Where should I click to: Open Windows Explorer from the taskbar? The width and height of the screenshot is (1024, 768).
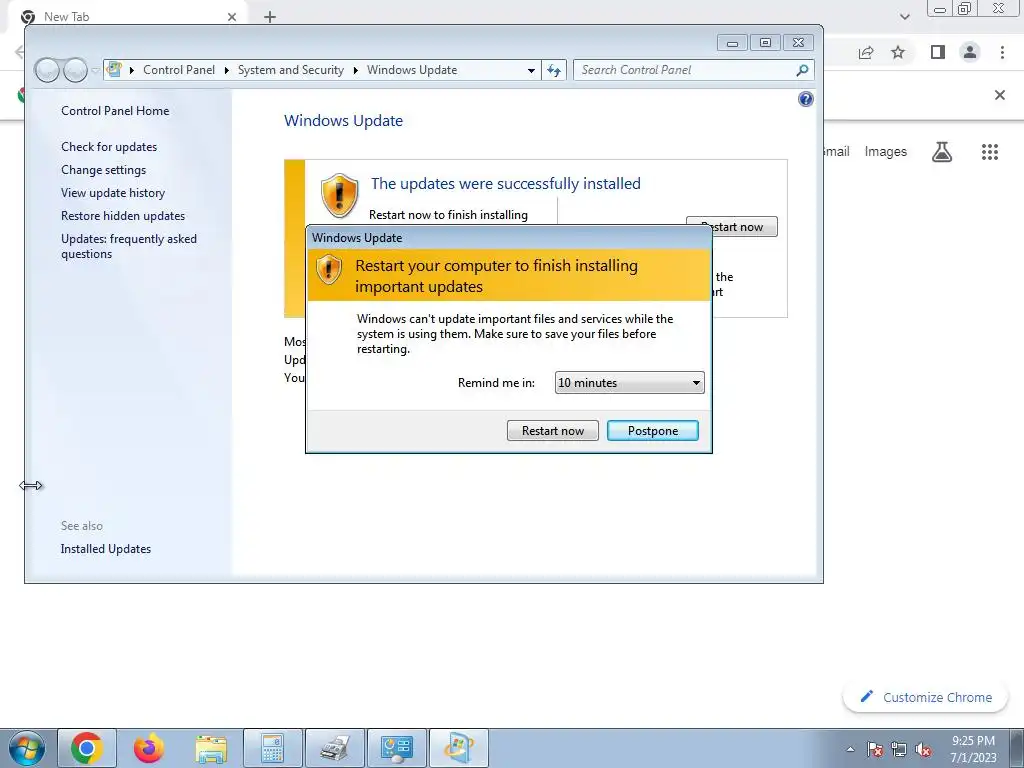tap(210, 748)
